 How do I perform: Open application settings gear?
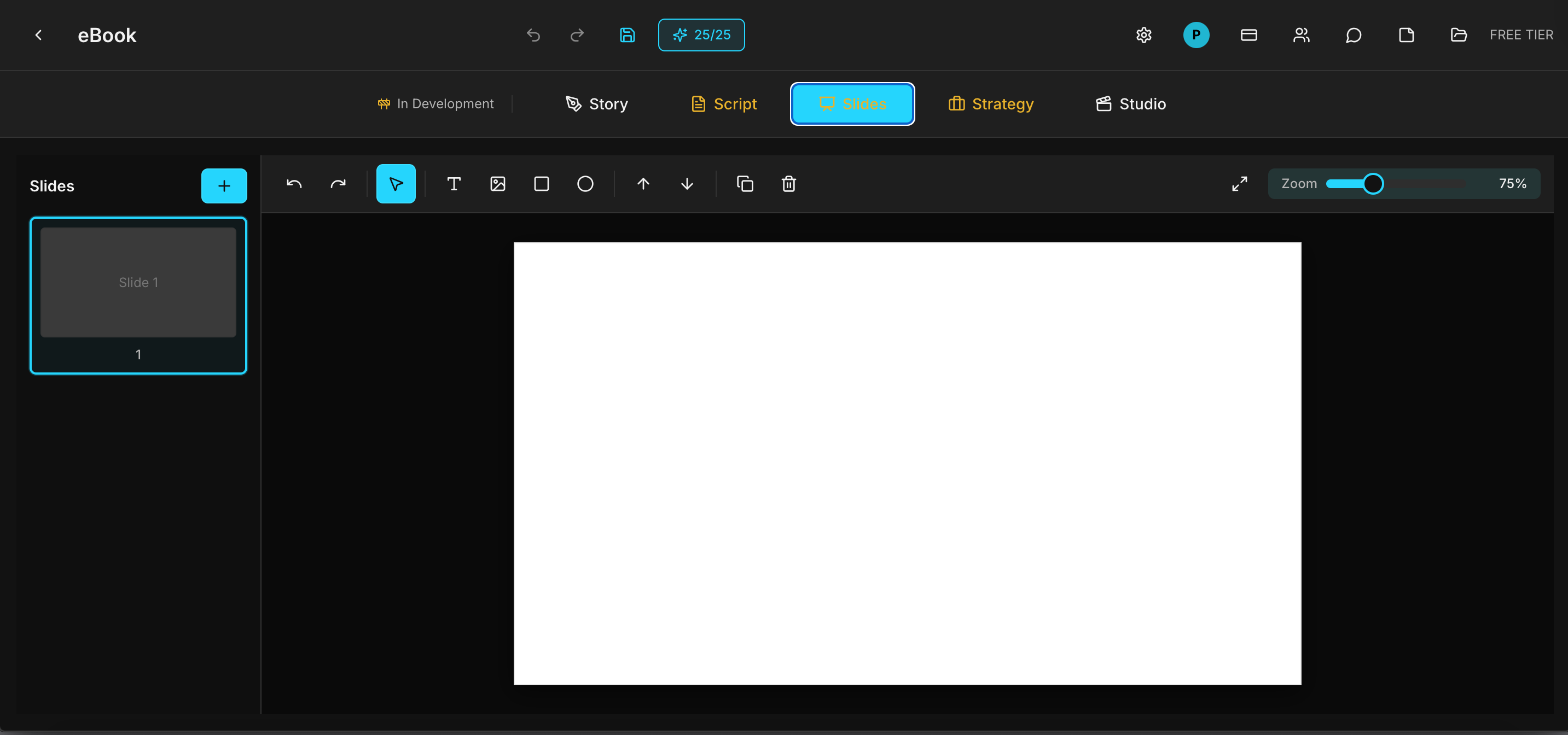point(1143,34)
